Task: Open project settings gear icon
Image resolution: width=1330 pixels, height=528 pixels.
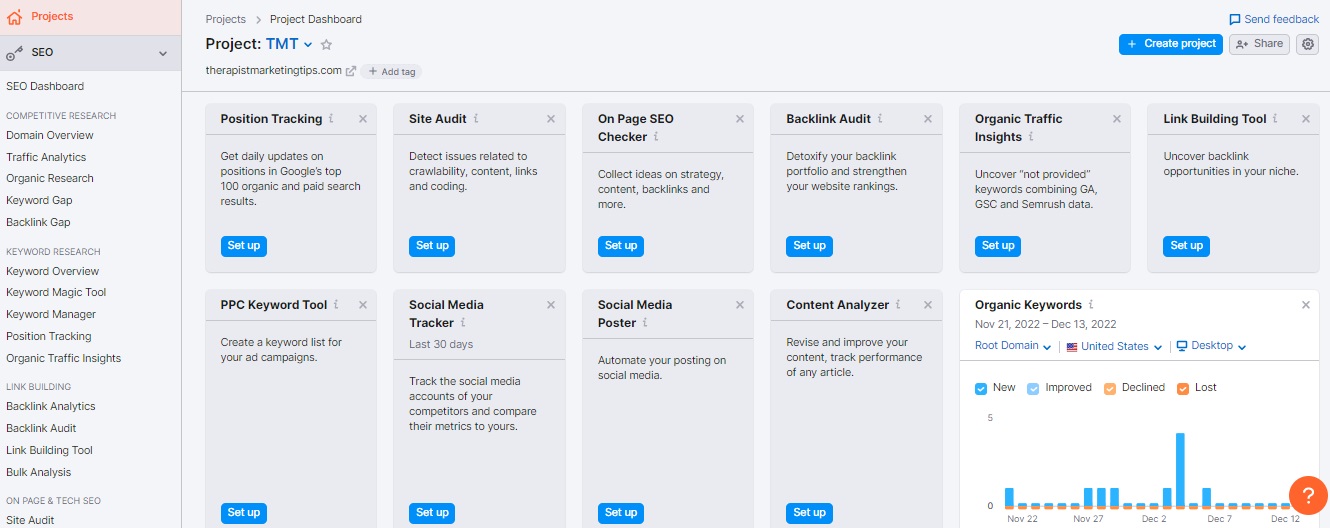Action: (x=1307, y=44)
